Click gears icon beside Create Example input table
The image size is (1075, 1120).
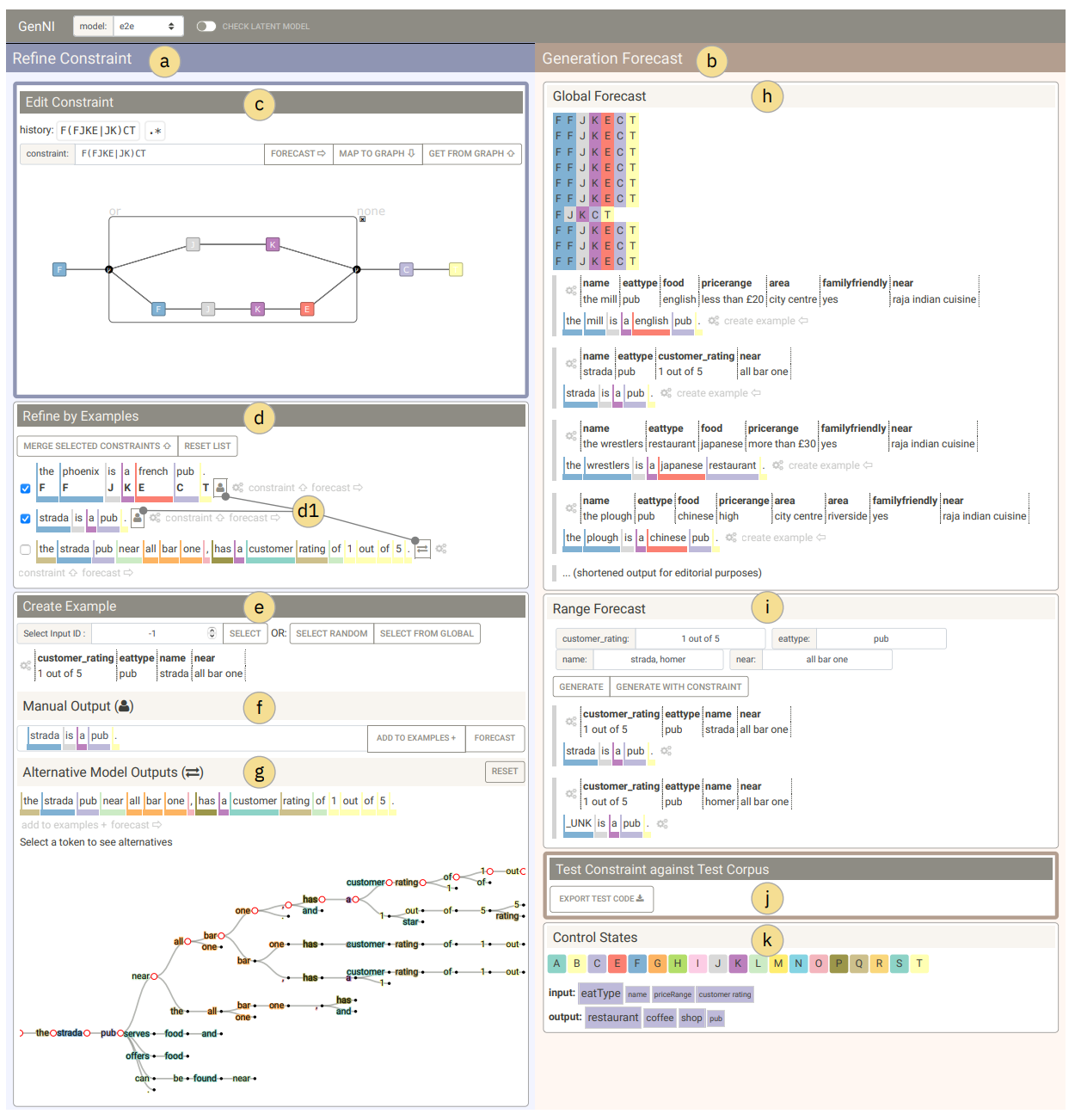coord(26,666)
